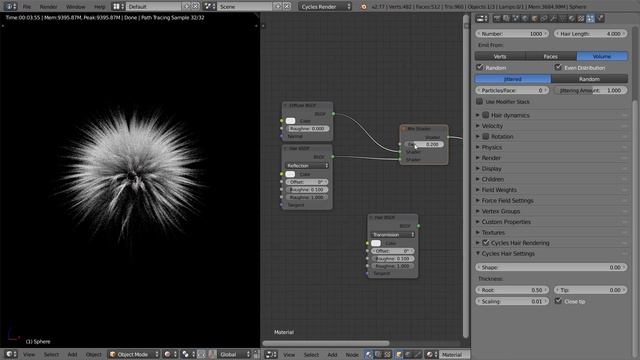Viewport: 640px width, 360px height.
Task: Expand the Render panel
Action: pyautogui.click(x=491, y=158)
